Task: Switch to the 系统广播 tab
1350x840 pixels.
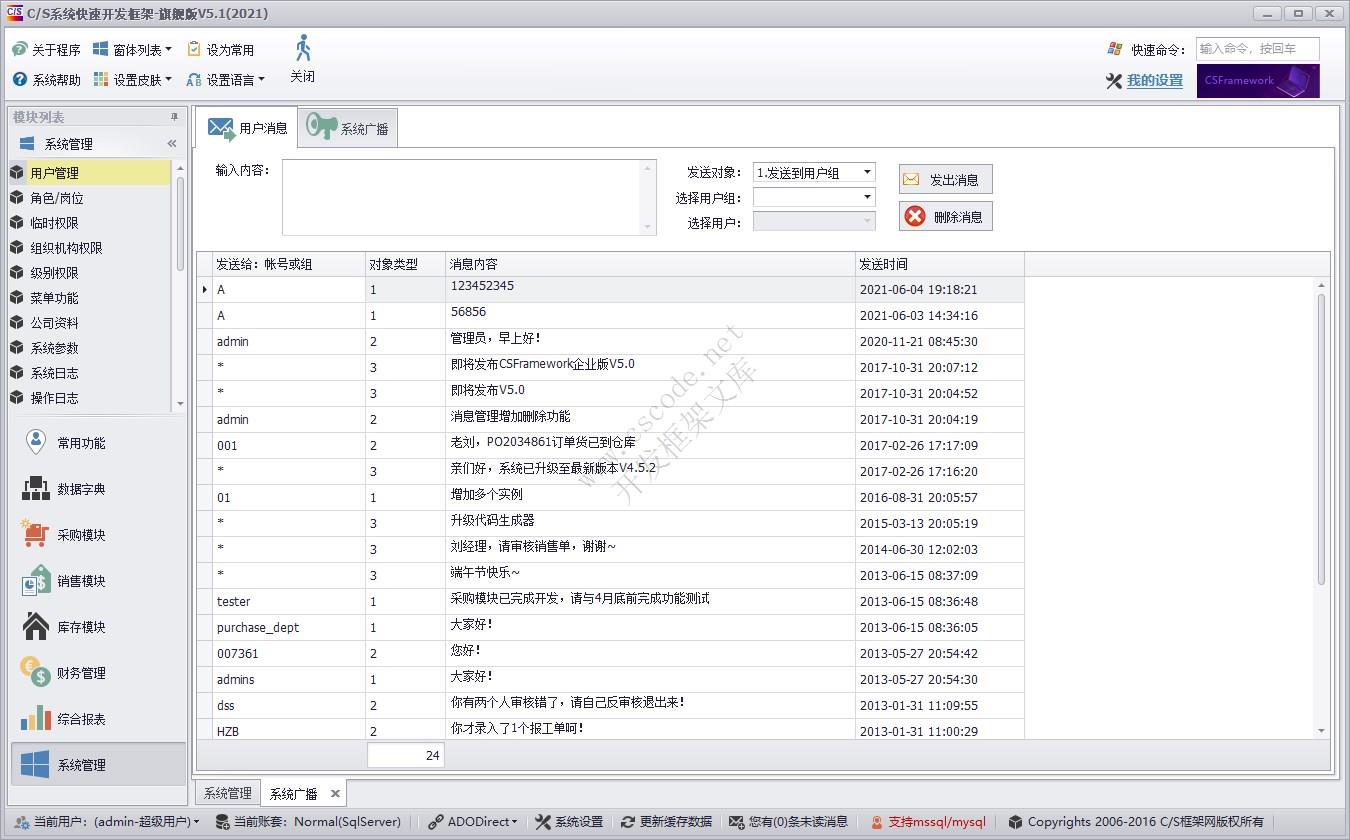Action: point(348,127)
